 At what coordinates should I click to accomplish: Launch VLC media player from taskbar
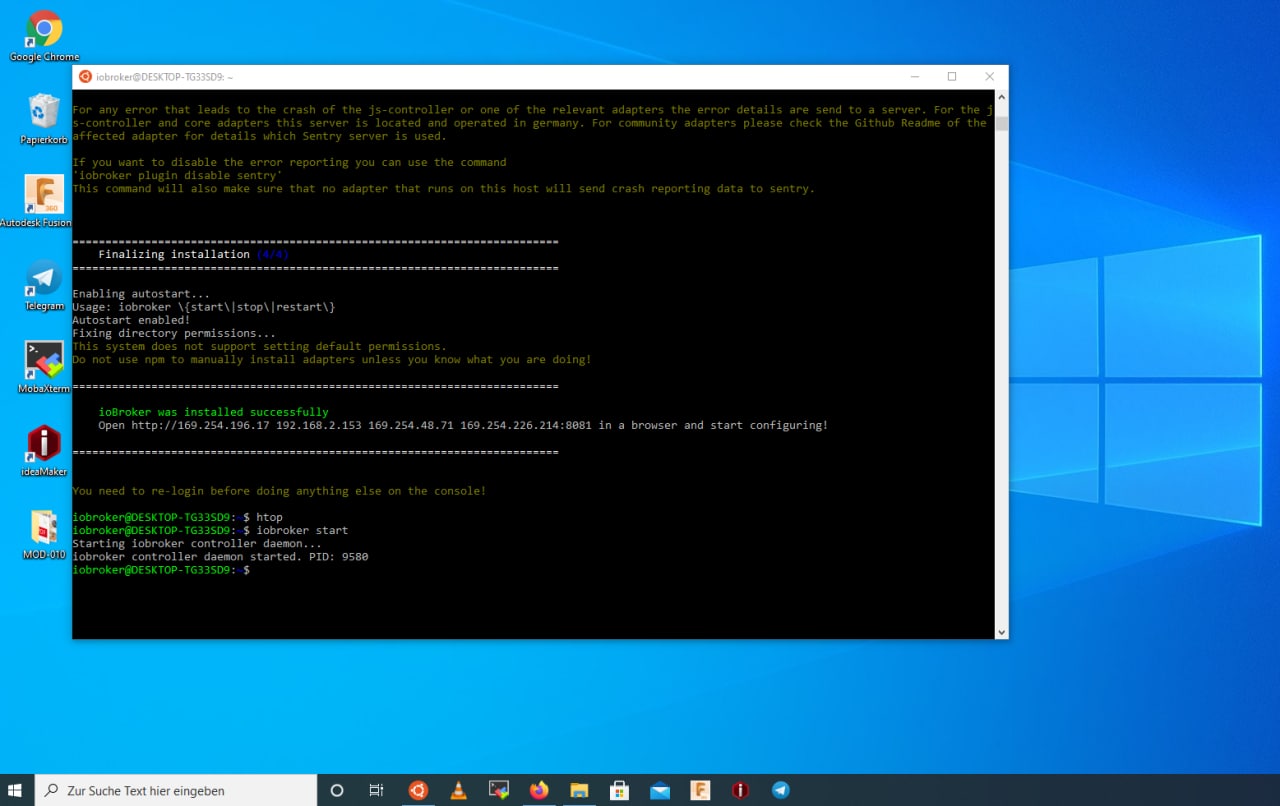point(458,790)
